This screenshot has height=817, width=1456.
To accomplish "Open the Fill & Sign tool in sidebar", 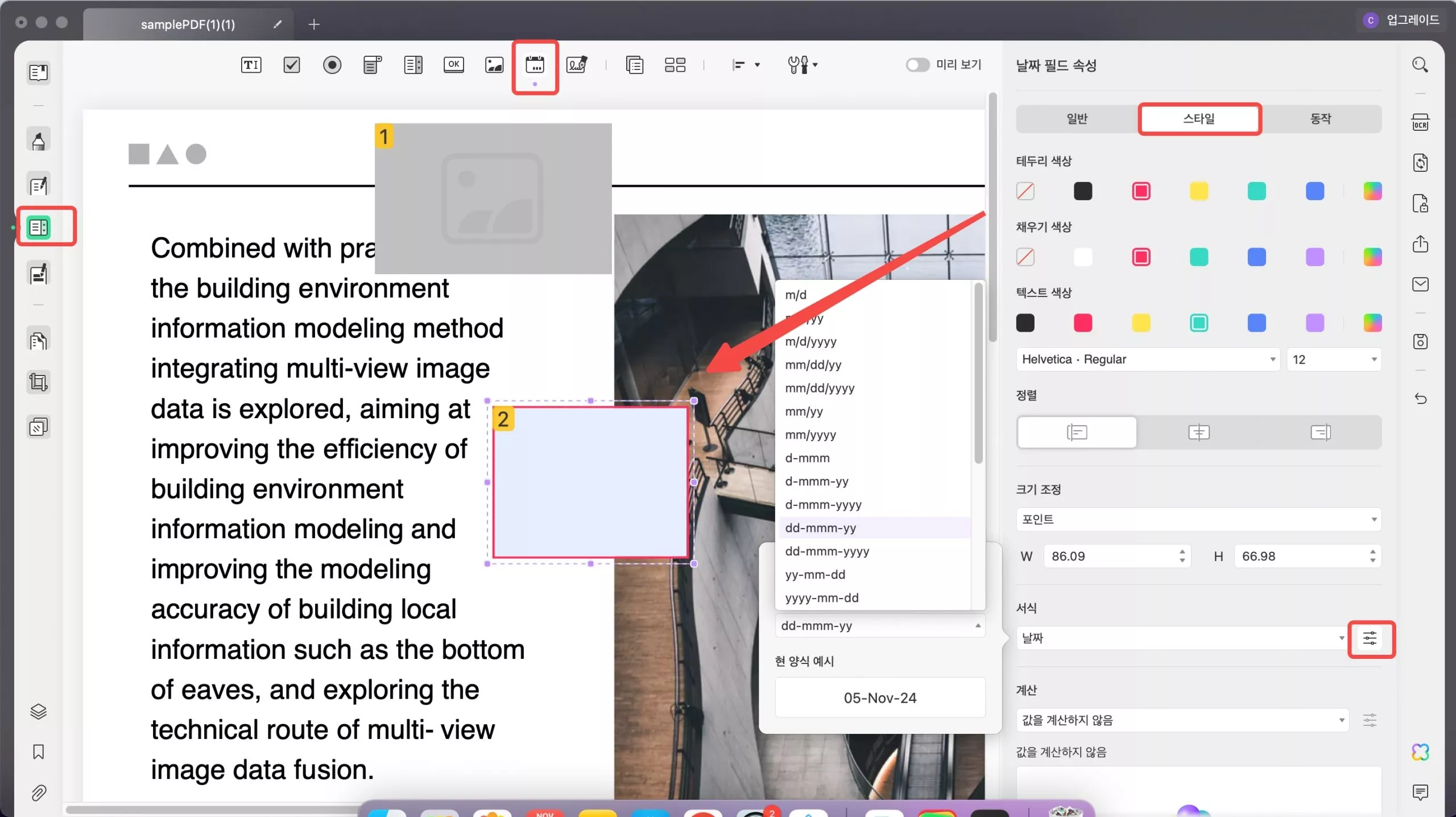I will tap(39, 274).
